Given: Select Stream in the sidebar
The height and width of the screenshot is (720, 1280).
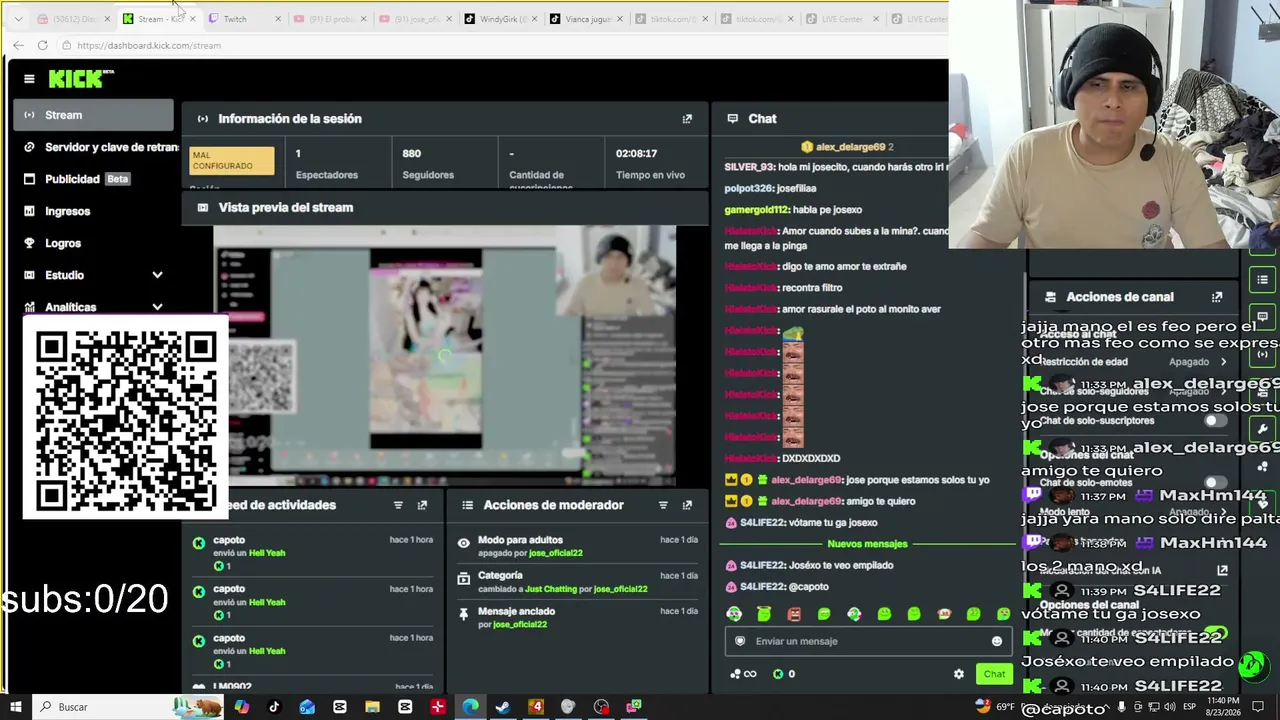Looking at the screenshot, I should click(x=94, y=115).
